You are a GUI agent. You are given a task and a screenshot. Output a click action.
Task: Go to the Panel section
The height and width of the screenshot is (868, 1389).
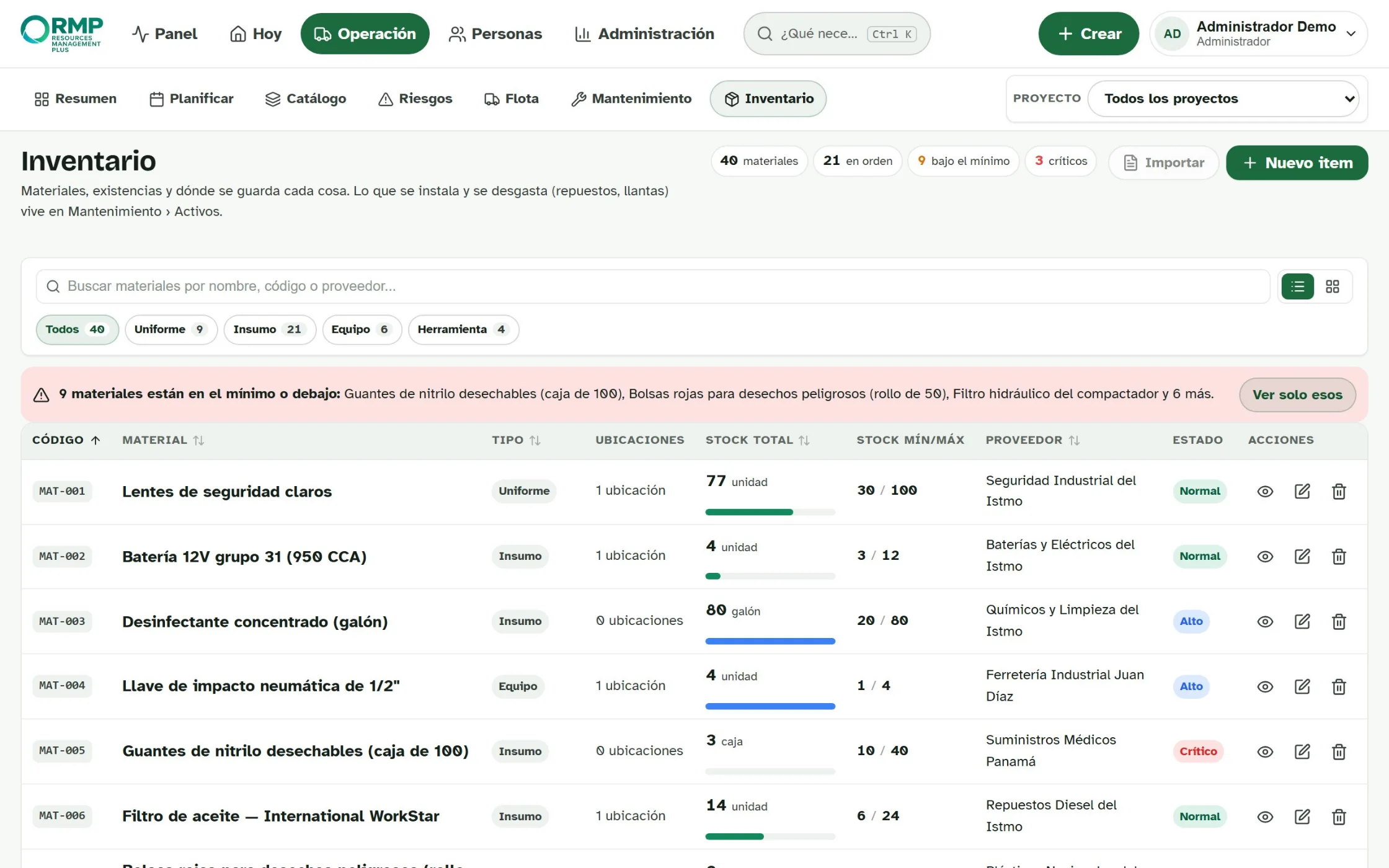165,33
